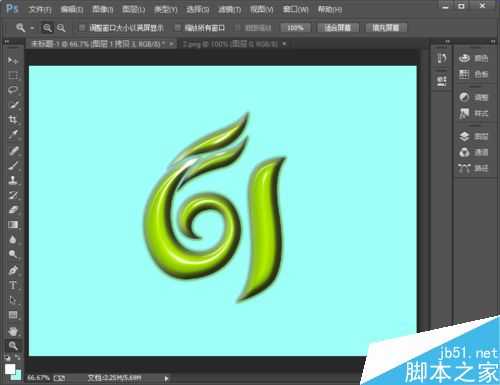Select the Hand tool
The width and height of the screenshot is (500, 385).
pyautogui.click(x=13, y=331)
